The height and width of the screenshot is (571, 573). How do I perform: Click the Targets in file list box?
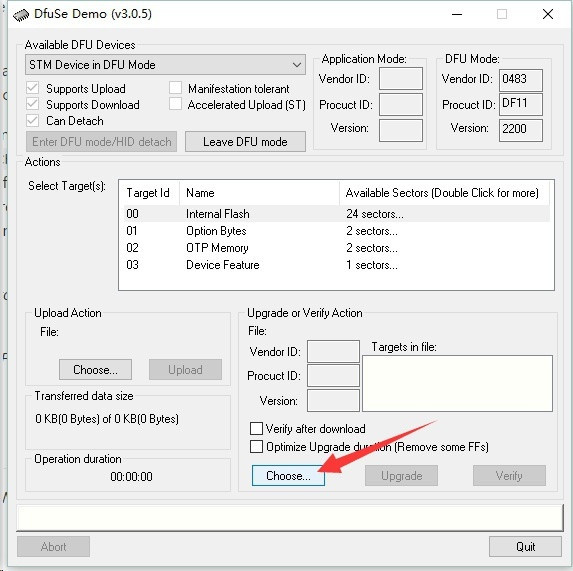[x=457, y=383]
